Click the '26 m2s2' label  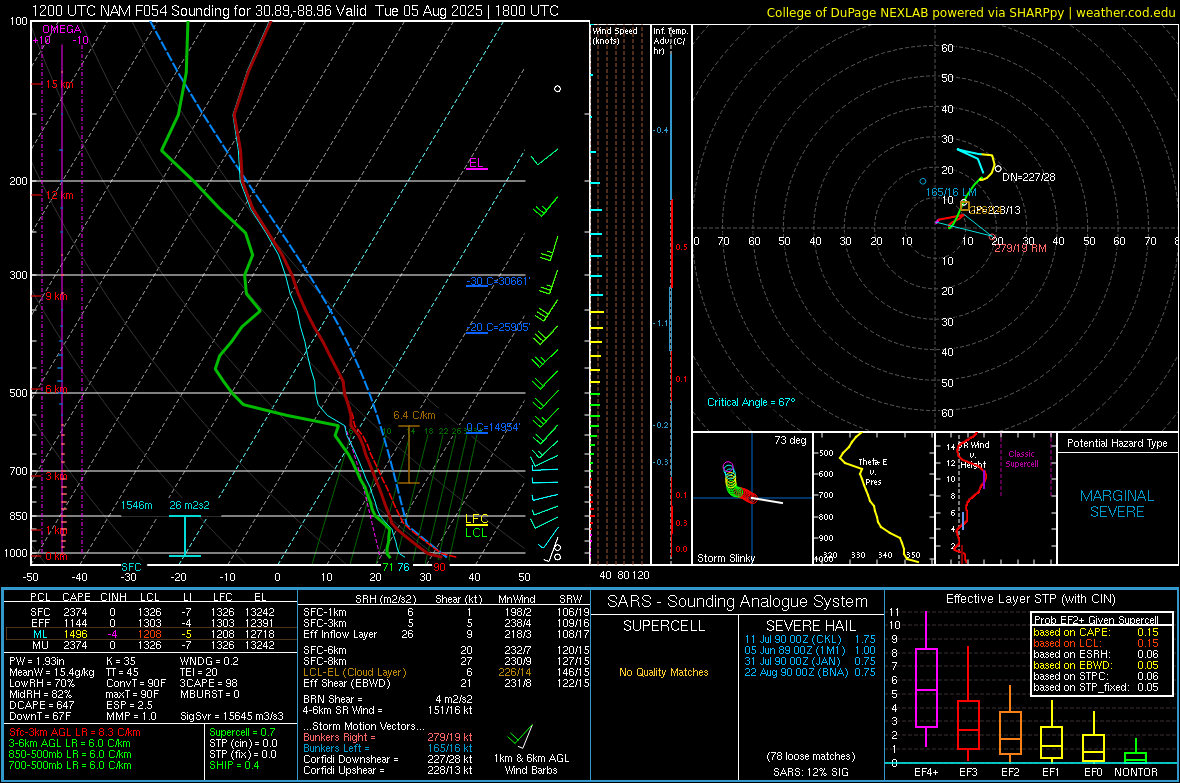pos(189,505)
